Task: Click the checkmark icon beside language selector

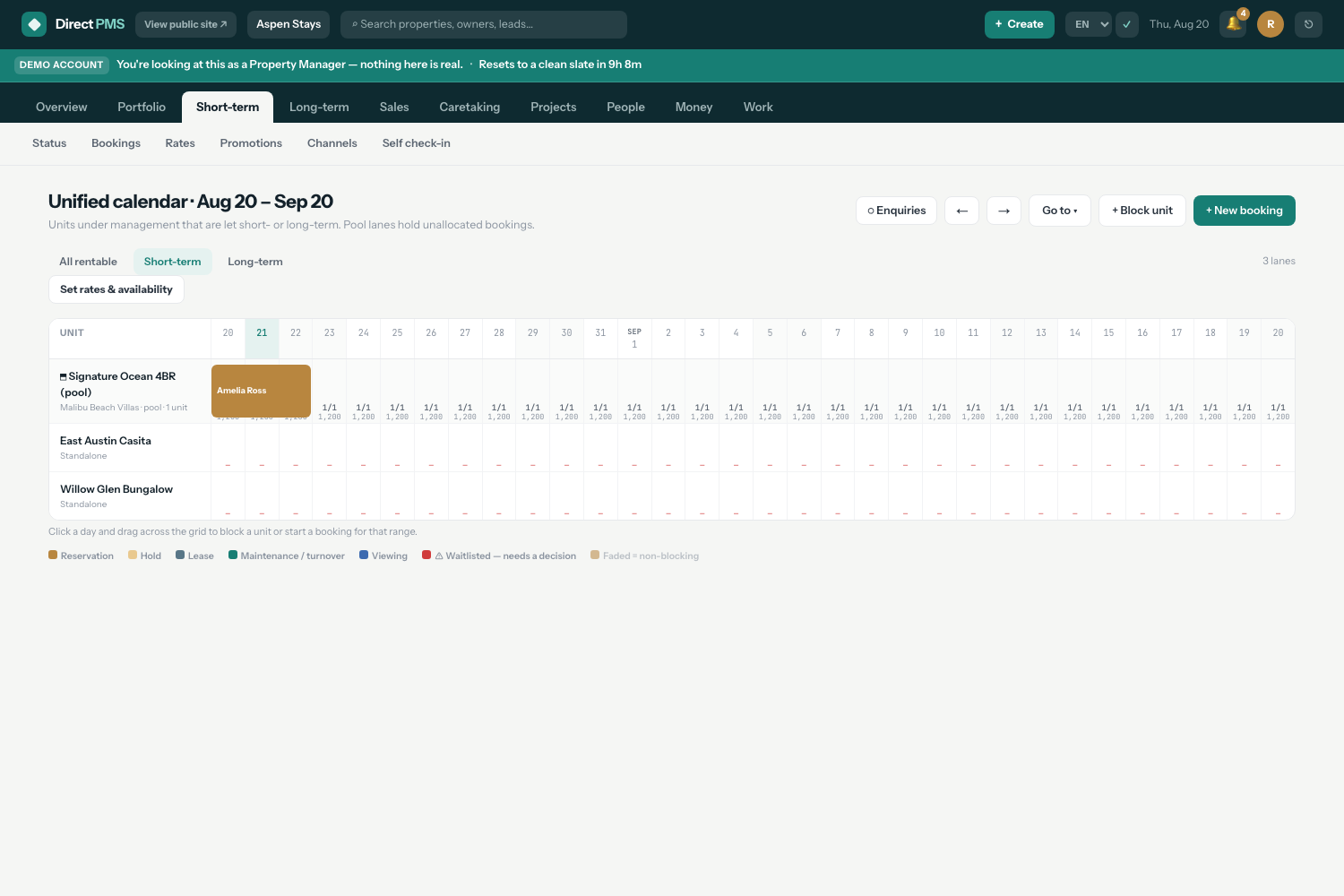Action: click(1126, 24)
